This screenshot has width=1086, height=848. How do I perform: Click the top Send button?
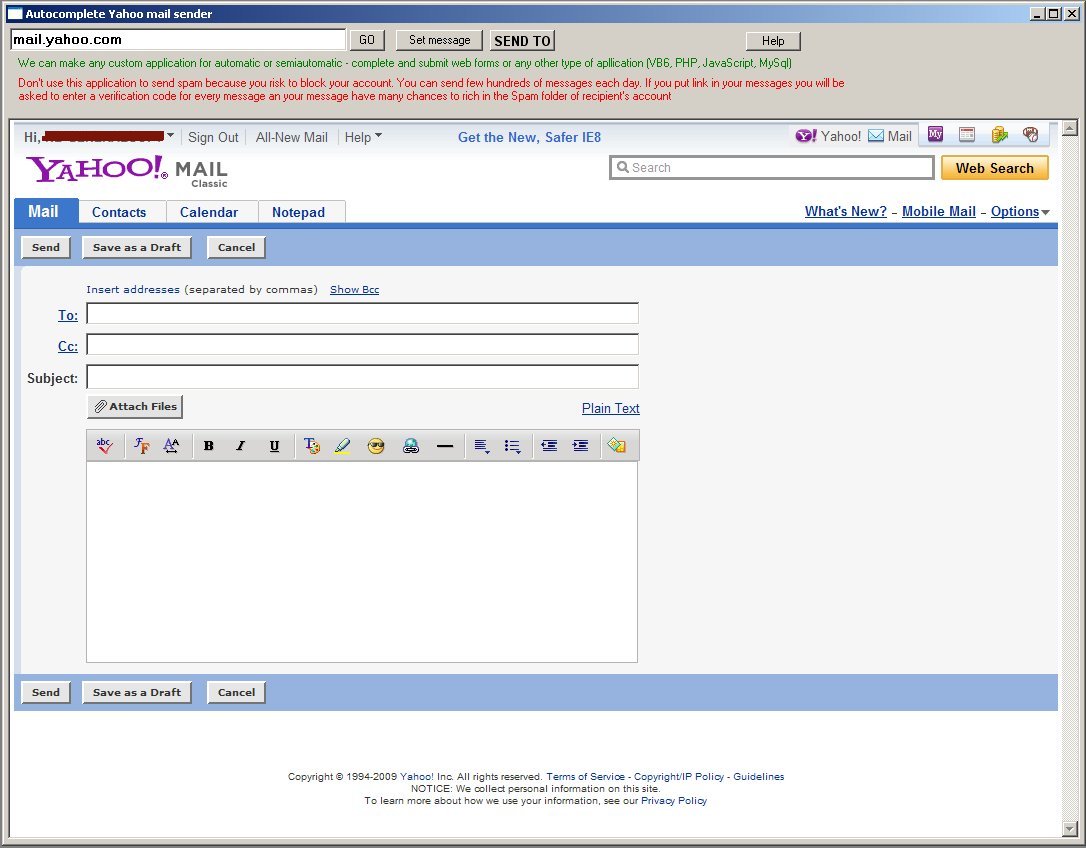coord(46,247)
